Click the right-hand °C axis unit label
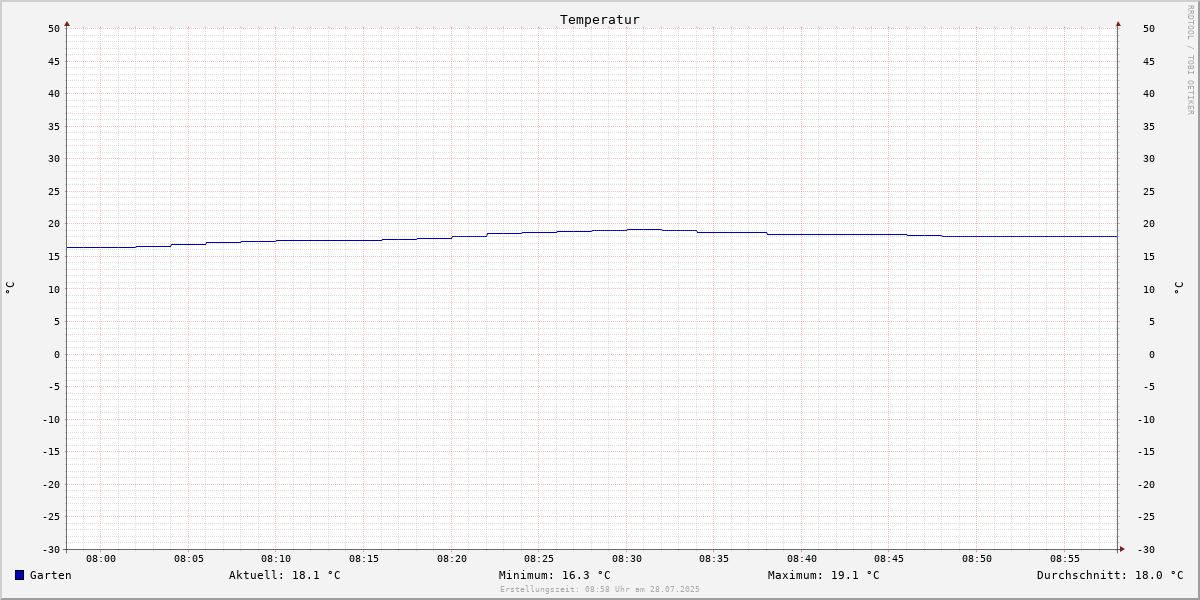Viewport: 1200px width, 600px height. 1179,287
